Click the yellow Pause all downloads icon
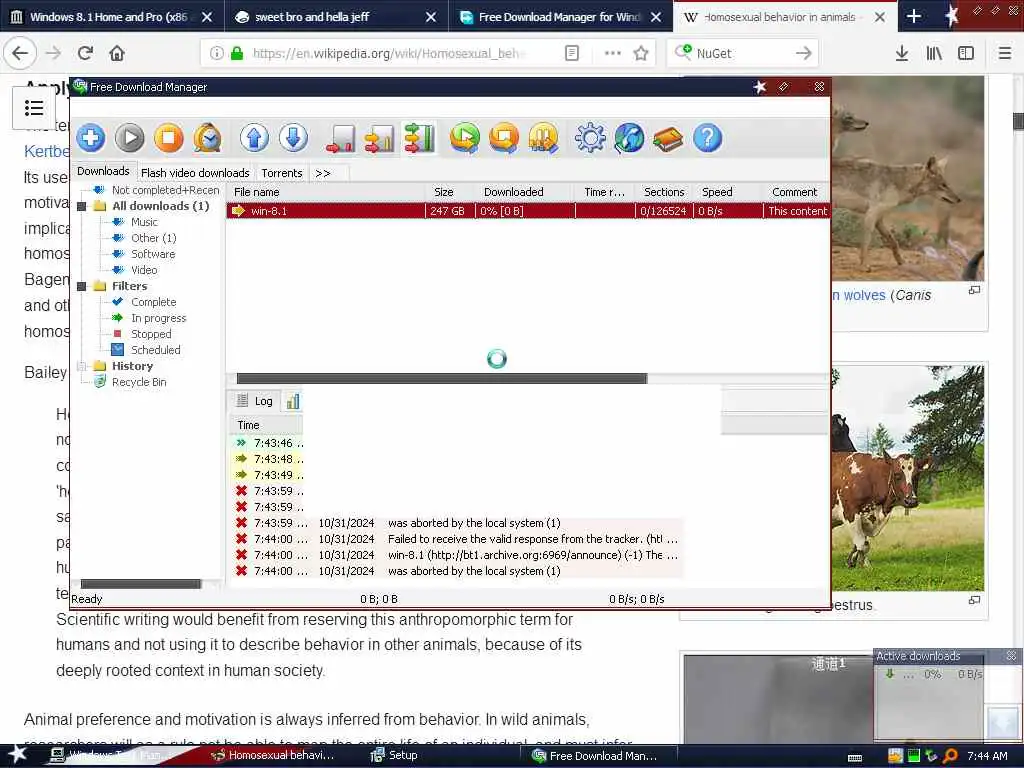The image size is (1024, 768). (543, 138)
